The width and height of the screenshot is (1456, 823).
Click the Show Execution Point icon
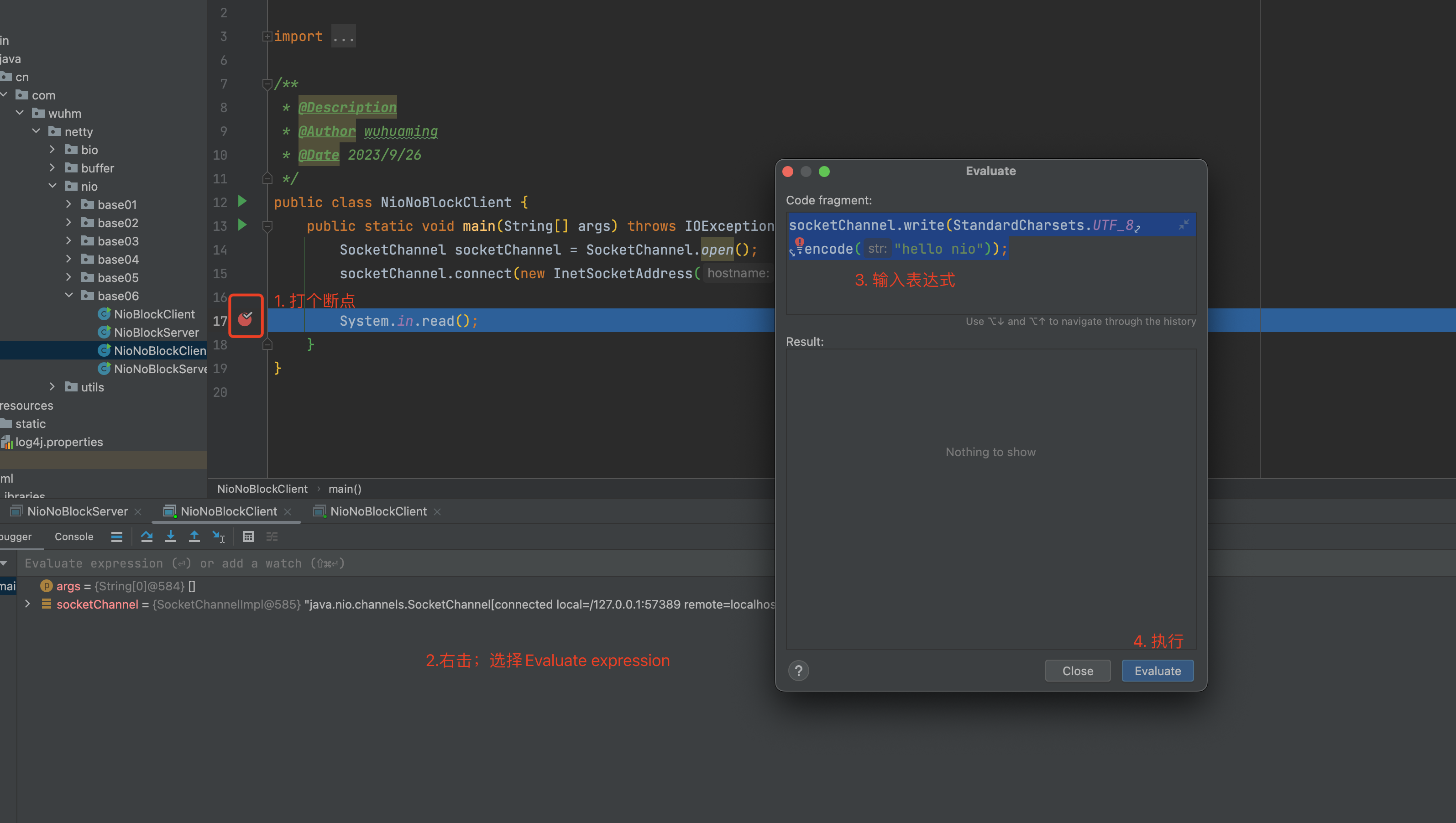(x=116, y=537)
